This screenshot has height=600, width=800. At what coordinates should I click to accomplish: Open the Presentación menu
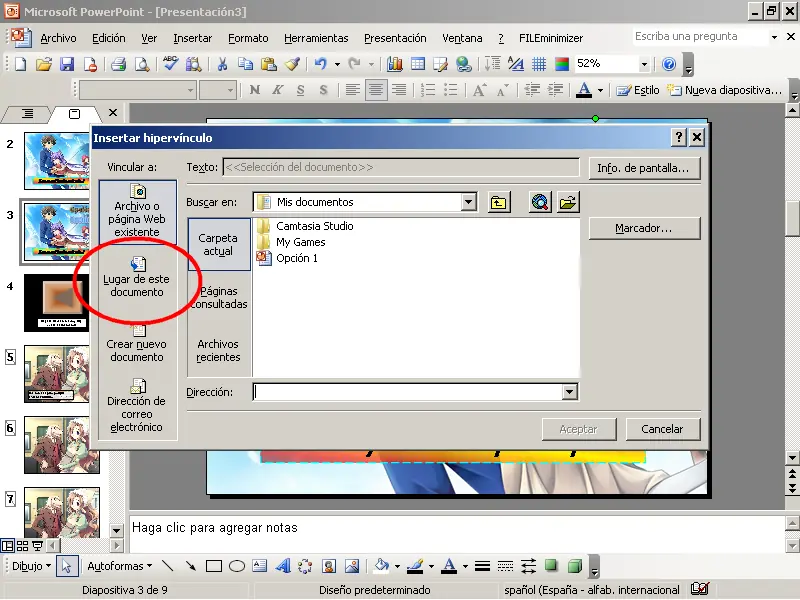pyautogui.click(x=395, y=38)
